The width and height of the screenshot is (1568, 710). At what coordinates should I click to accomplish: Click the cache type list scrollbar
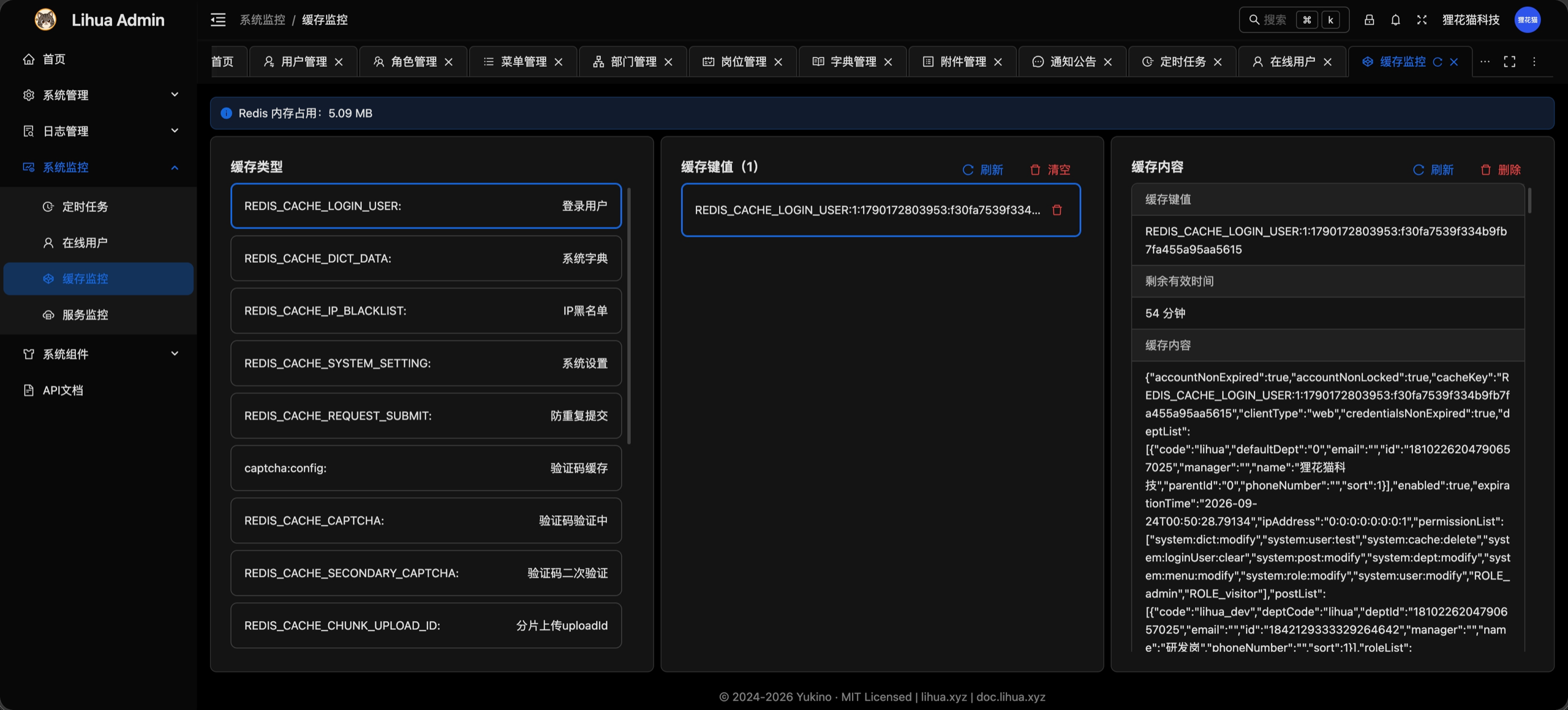[x=629, y=315]
